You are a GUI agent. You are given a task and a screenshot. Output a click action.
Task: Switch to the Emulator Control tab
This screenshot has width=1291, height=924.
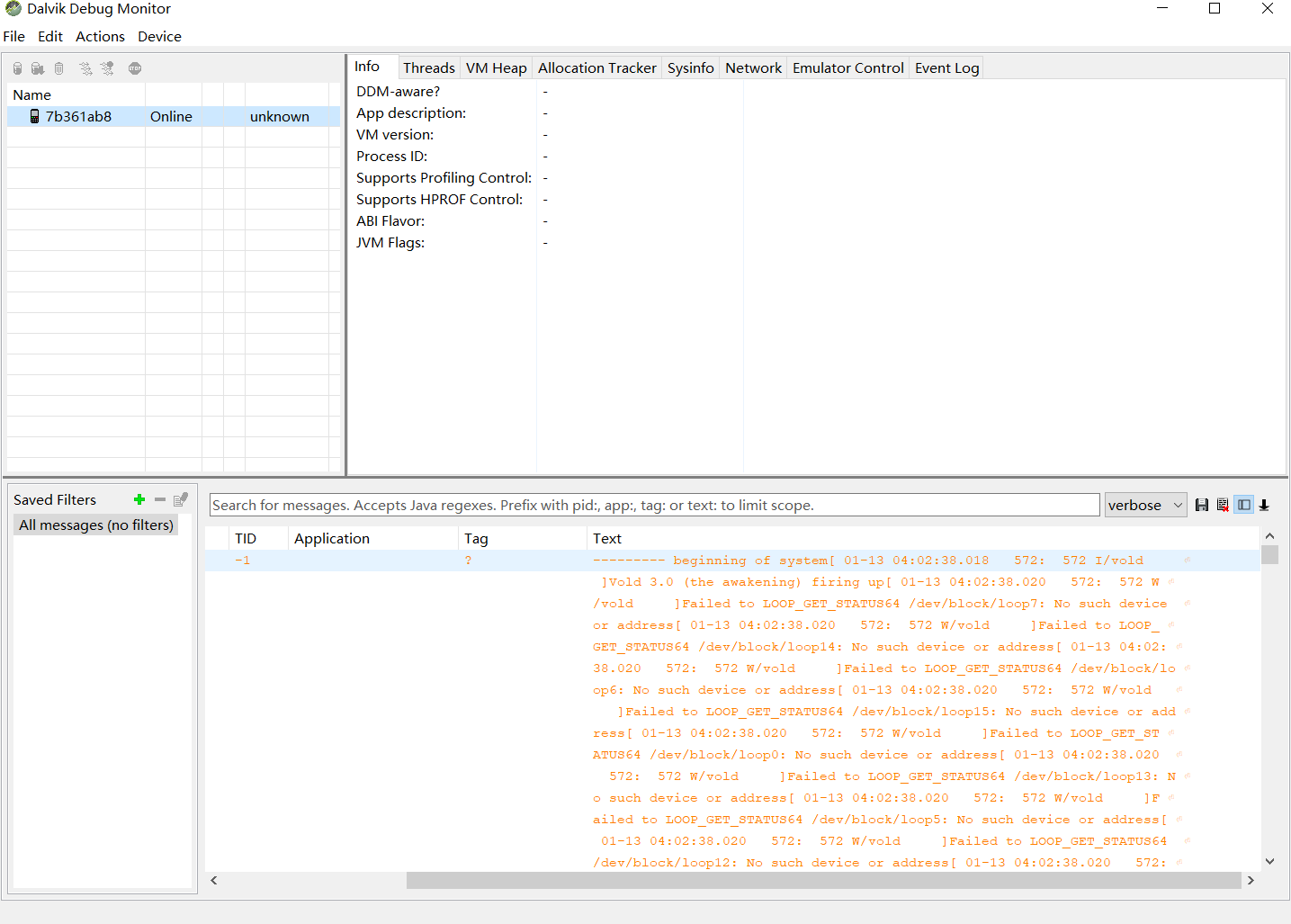848,67
